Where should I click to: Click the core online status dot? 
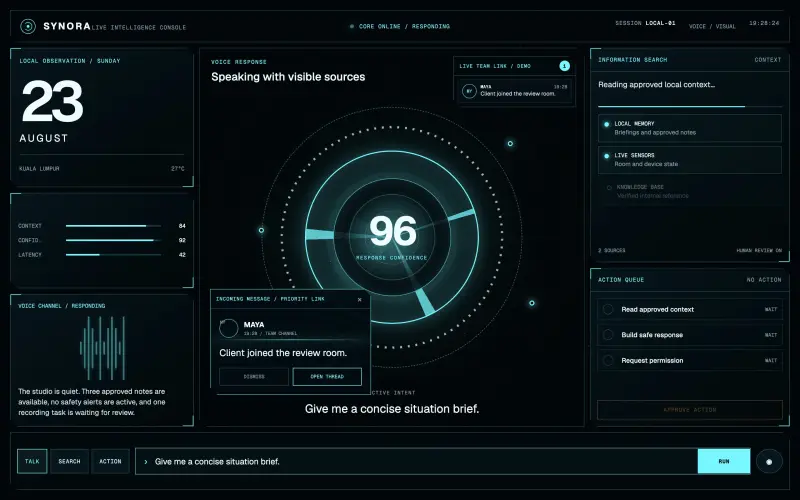(352, 26)
